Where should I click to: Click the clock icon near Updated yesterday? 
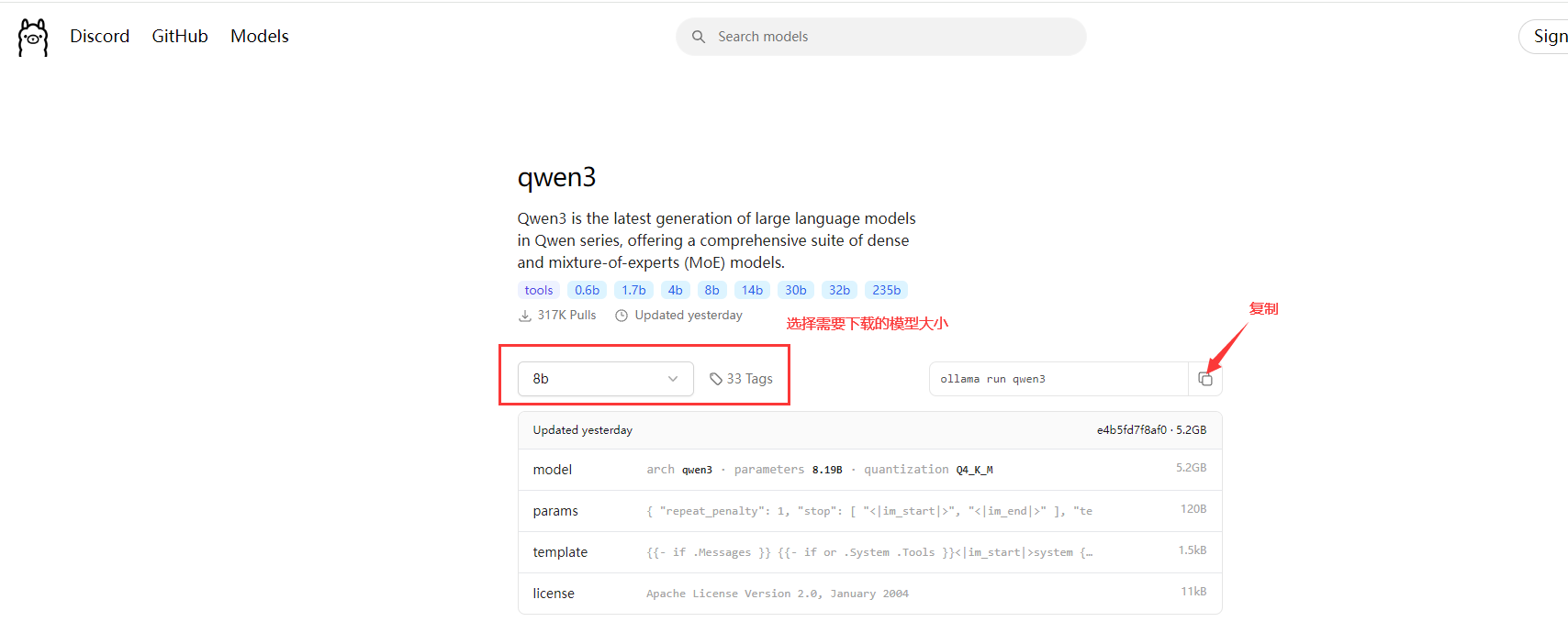pyautogui.click(x=622, y=316)
